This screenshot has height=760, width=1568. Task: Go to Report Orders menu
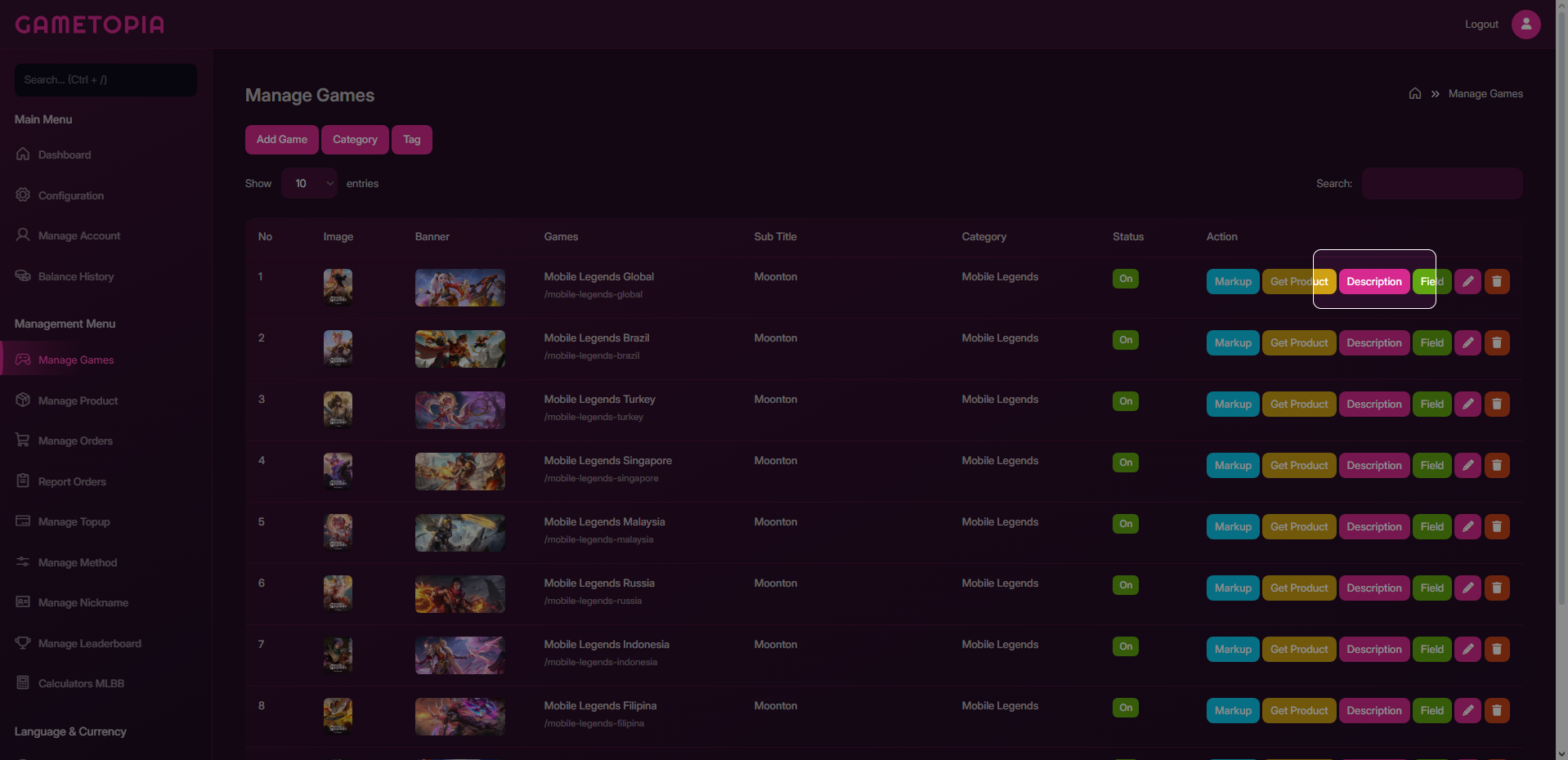coord(72,481)
